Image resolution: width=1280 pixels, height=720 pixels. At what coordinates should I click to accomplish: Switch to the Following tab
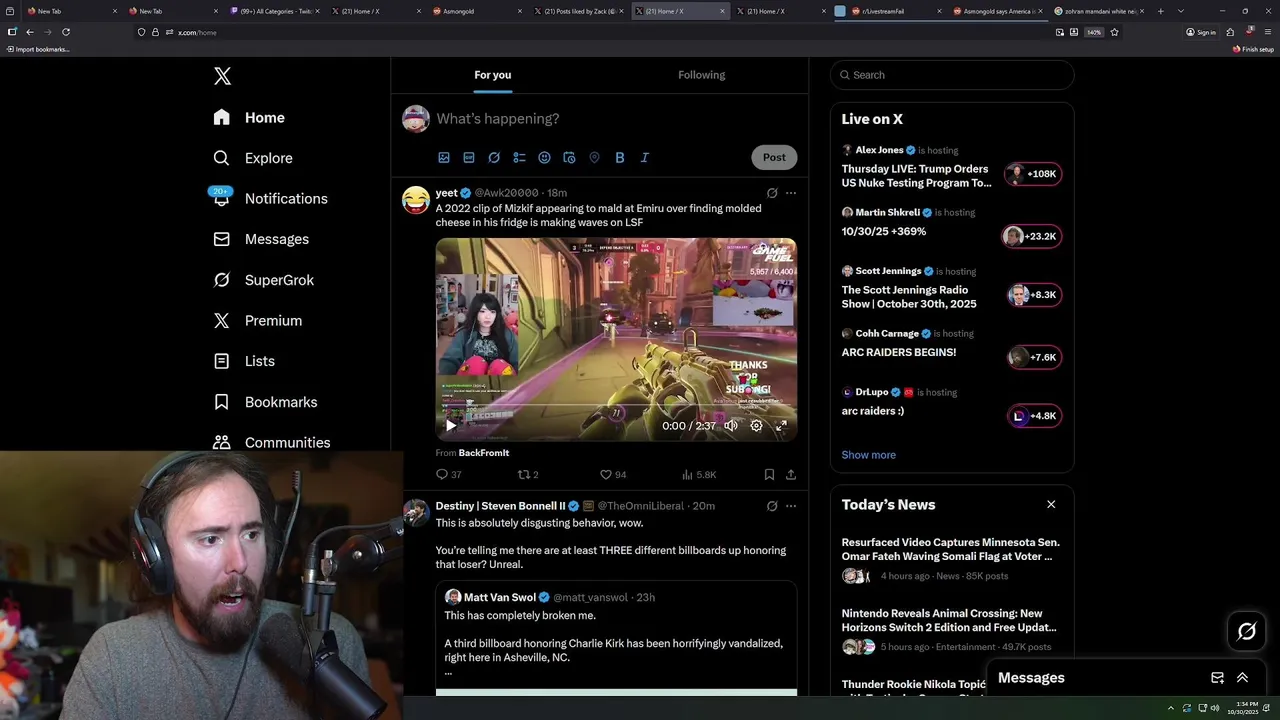702,75
